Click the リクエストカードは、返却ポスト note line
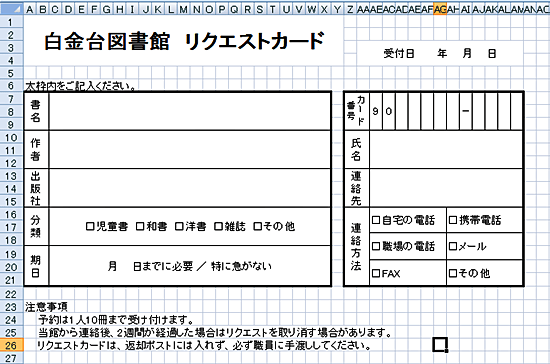This screenshot has height=364, width=550. (x=204, y=345)
